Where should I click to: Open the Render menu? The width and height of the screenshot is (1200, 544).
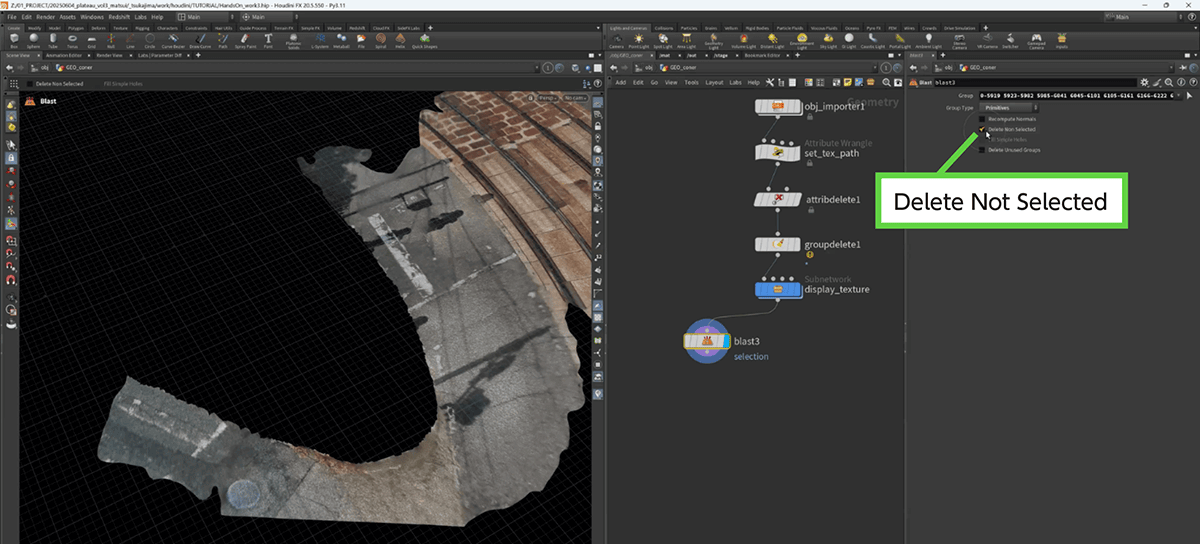click(x=47, y=17)
